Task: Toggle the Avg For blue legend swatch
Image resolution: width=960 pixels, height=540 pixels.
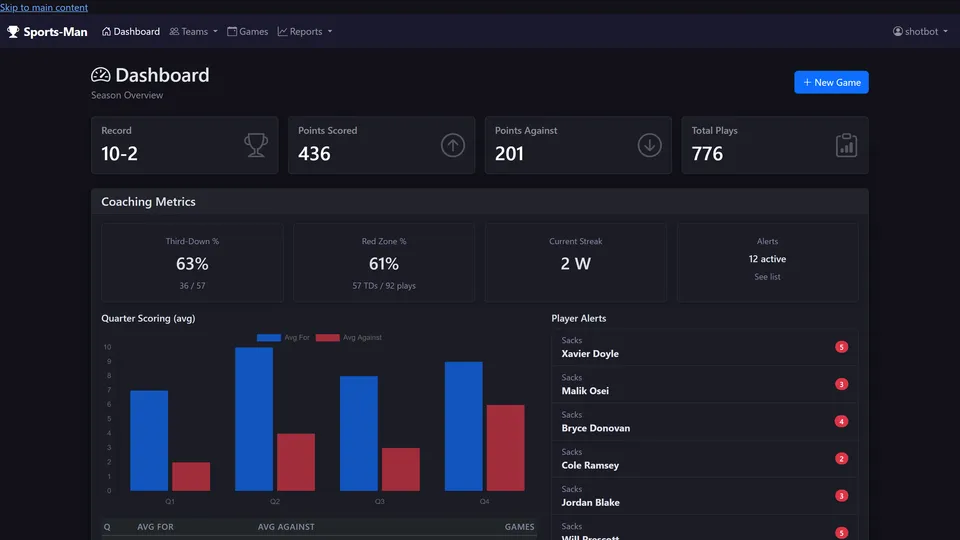Action: click(269, 337)
